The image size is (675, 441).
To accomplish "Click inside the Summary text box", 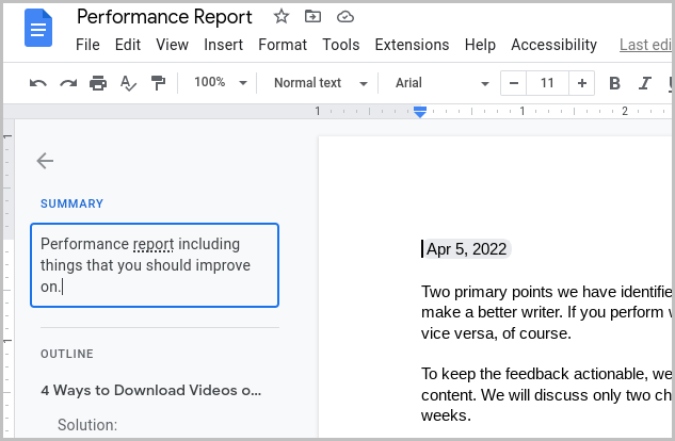I will coord(155,265).
